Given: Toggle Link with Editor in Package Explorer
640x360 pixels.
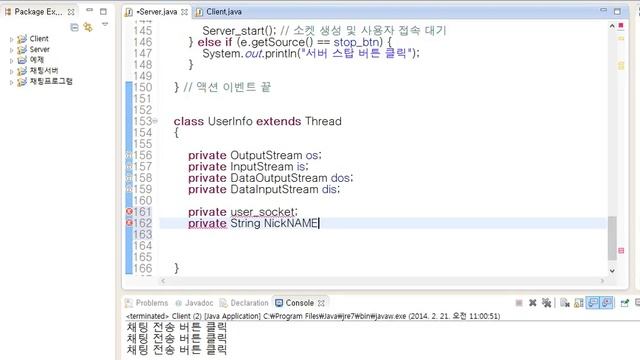Looking at the screenshot, I should (x=88, y=27).
